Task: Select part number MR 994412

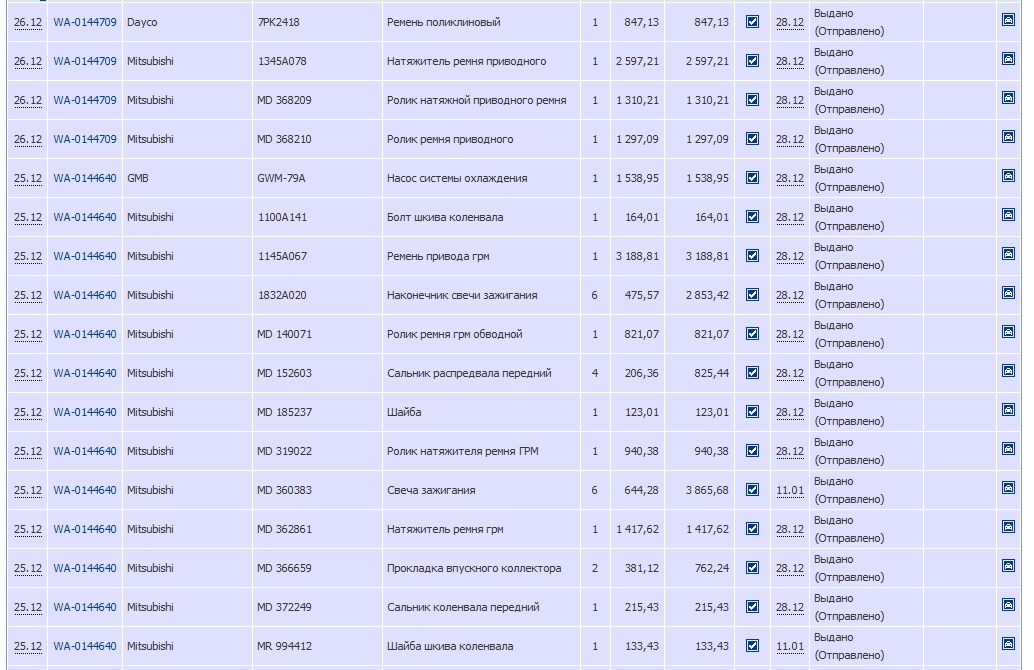Action: (x=284, y=646)
